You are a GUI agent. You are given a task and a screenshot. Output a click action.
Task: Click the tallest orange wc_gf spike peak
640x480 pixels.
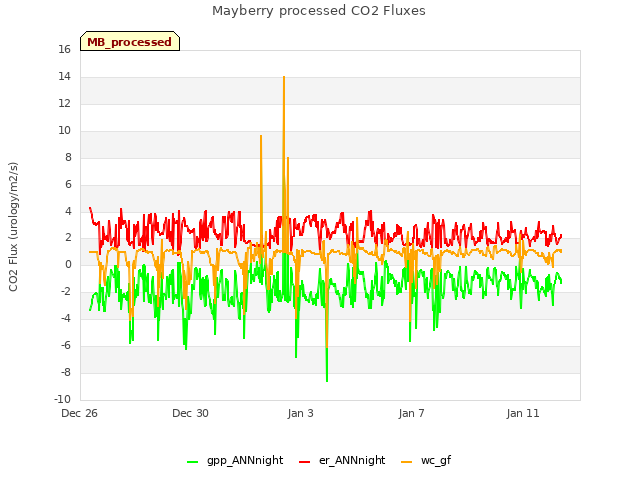click(x=284, y=77)
